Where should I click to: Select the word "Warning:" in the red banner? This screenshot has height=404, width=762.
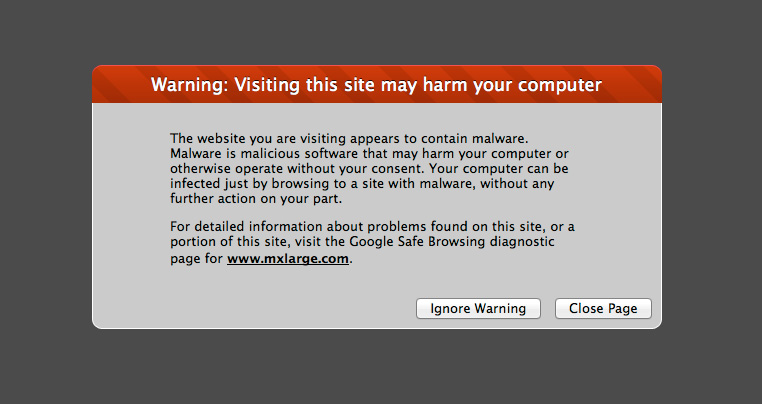coord(190,85)
